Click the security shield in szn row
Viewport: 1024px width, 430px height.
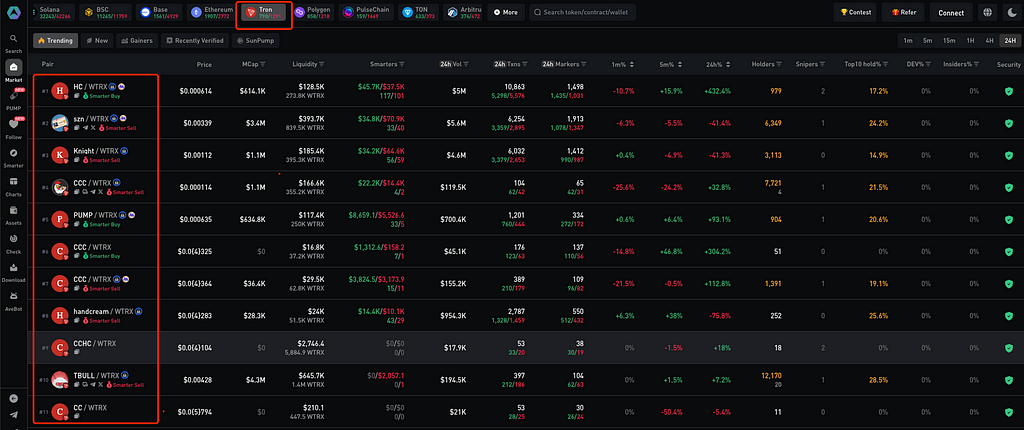pyautogui.click(x=1008, y=123)
